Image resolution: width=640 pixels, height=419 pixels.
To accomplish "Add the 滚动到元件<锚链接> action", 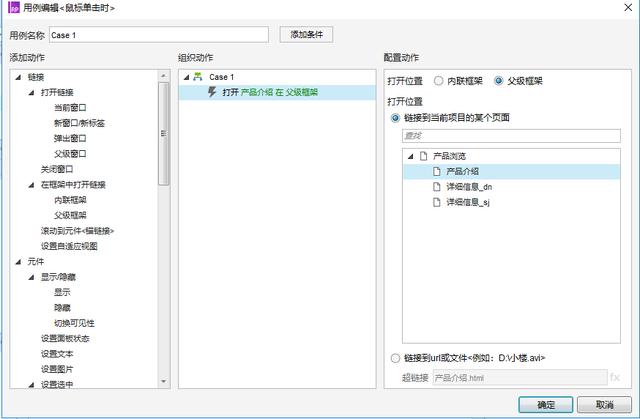I will 77,231.
